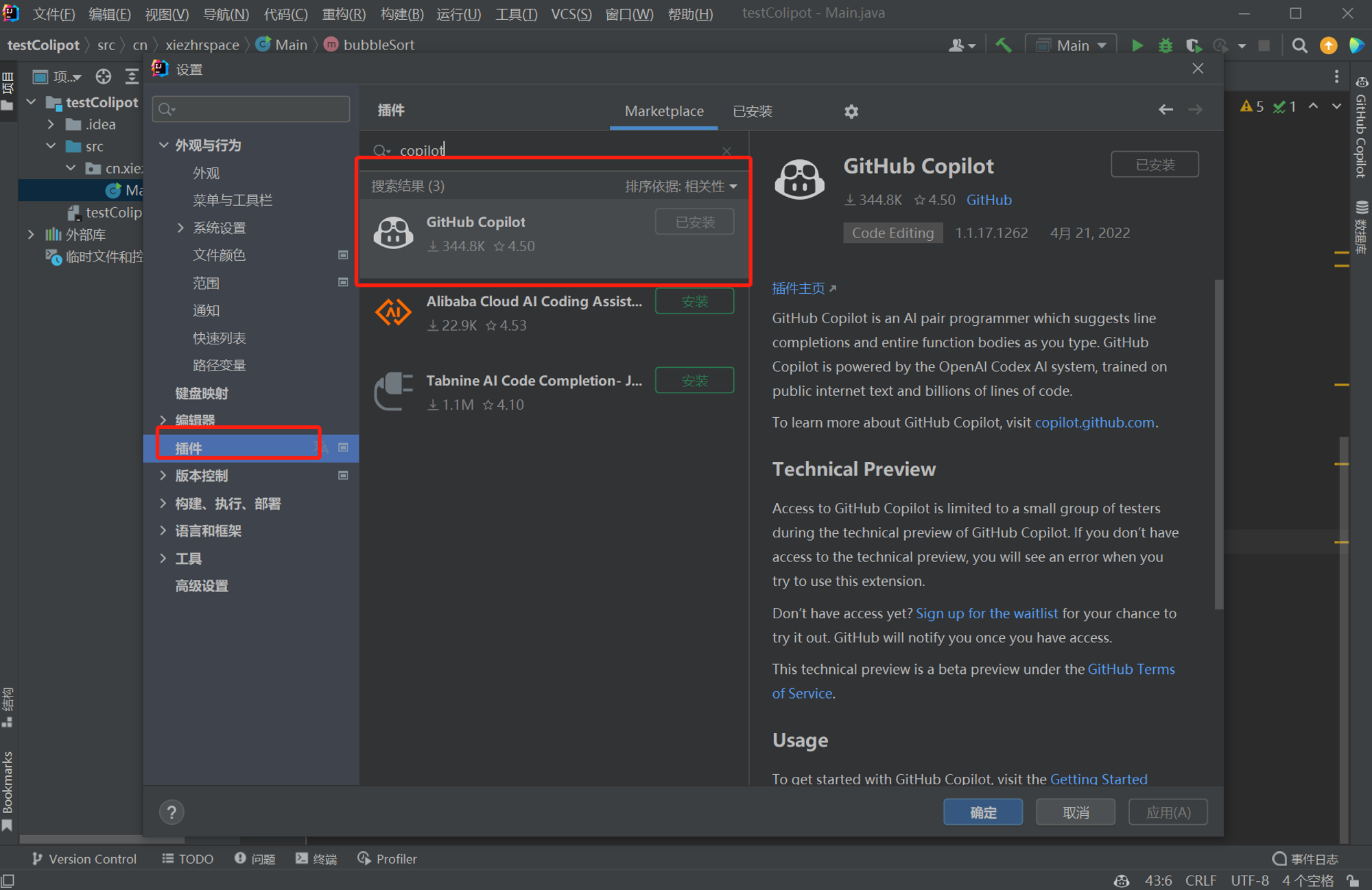Switch to the Marketplace tab

(x=664, y=111)
